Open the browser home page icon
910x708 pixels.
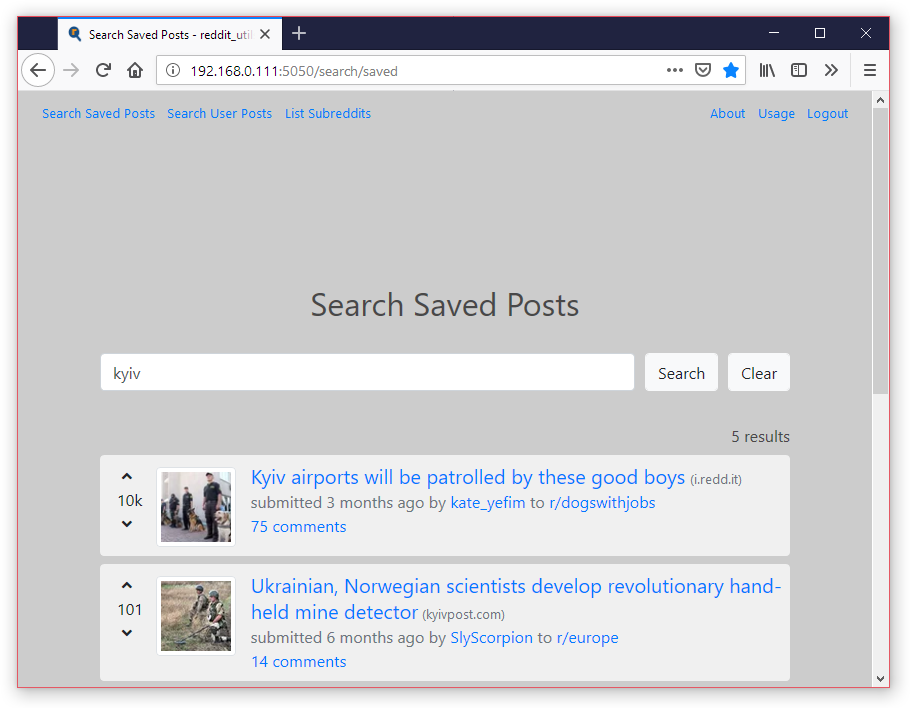pos(135,70)
